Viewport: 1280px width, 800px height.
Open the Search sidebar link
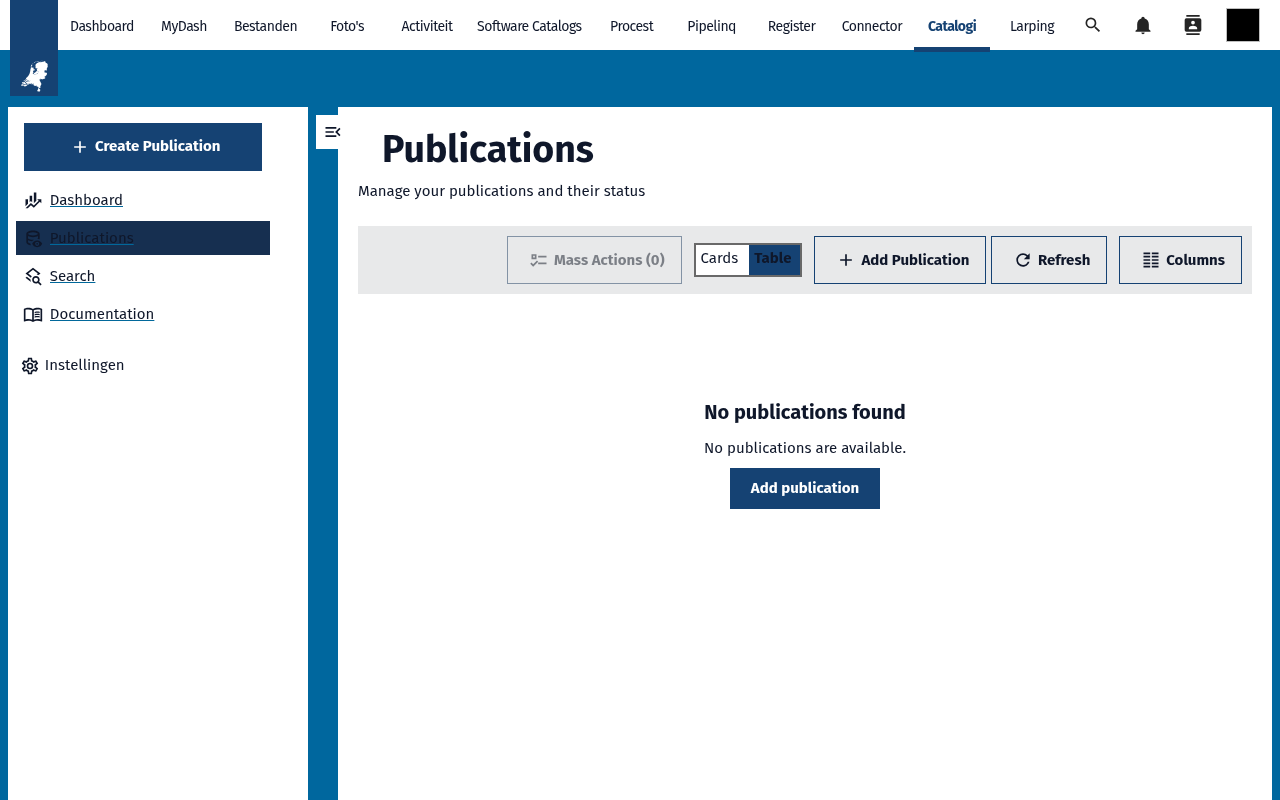(x=72, y=276)
